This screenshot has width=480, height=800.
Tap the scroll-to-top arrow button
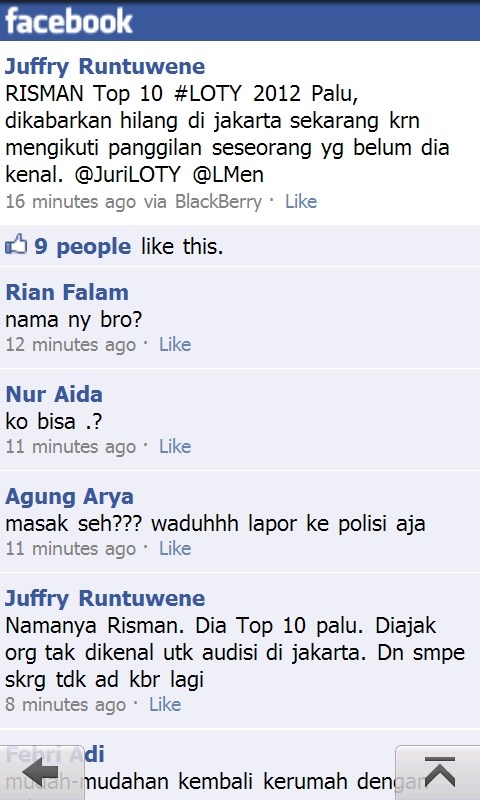439,772
